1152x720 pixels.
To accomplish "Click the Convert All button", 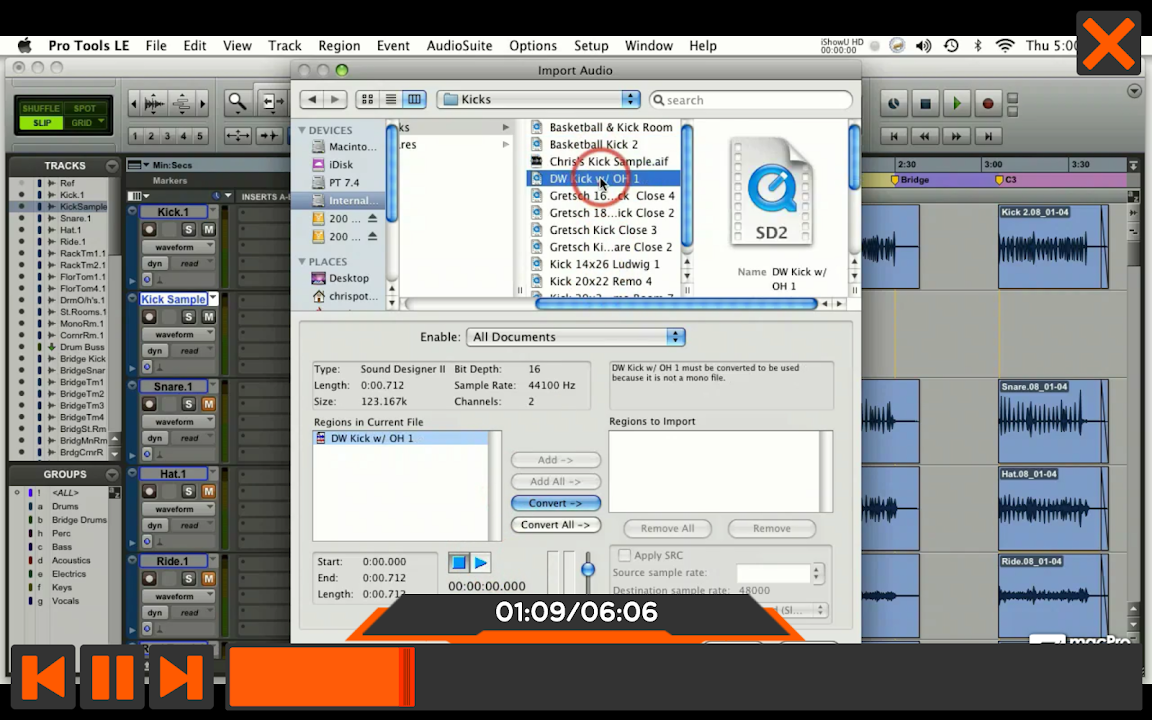I will coord(555,525).
